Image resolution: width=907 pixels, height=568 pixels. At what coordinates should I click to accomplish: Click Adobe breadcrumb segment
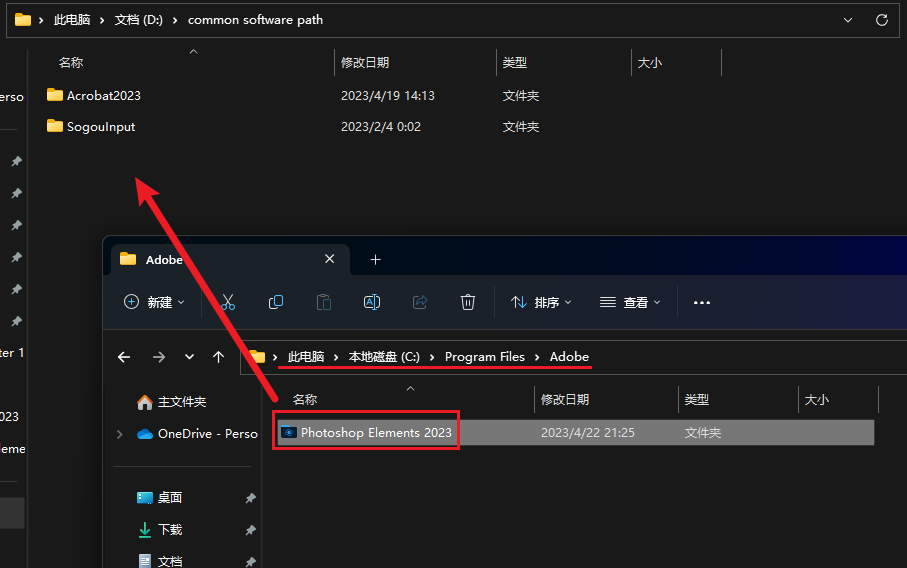(569, 357)
